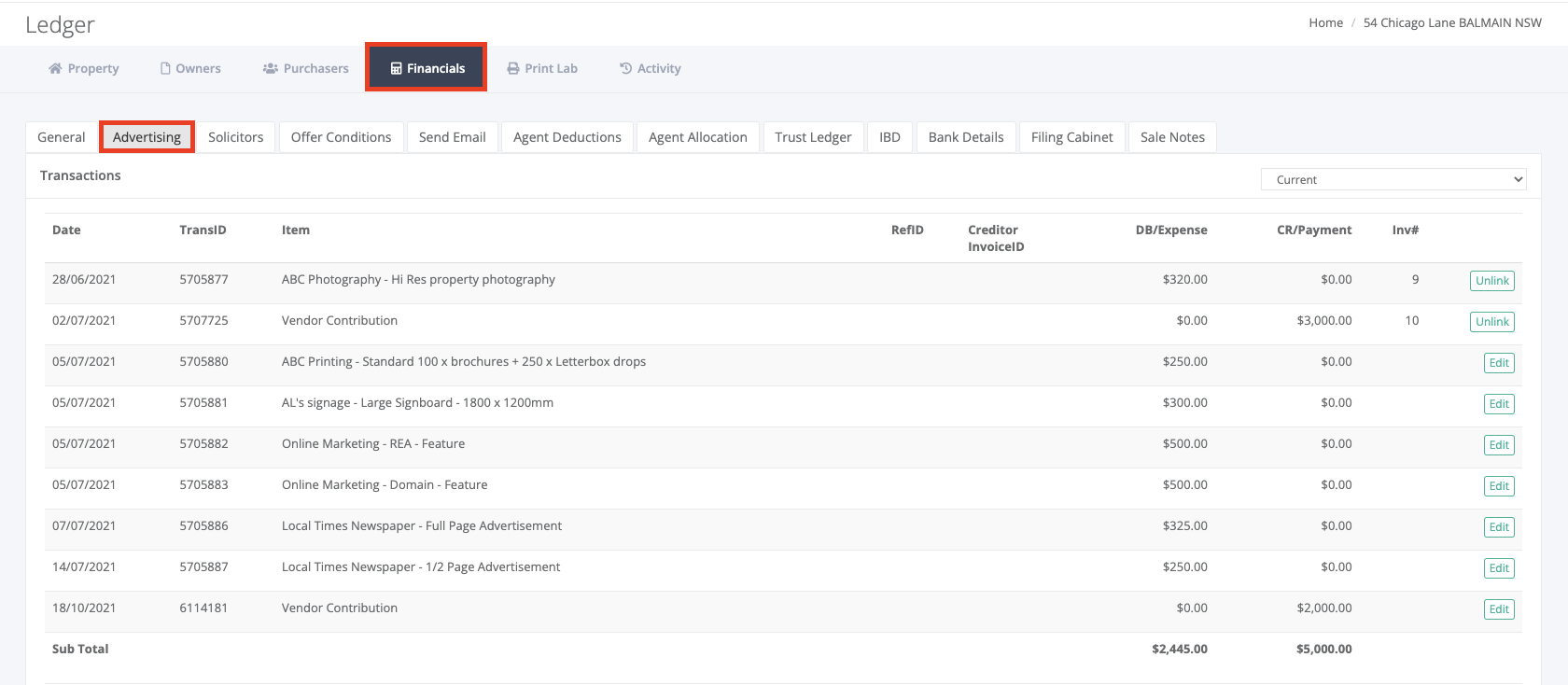Click the Property house icon
Screen dimensions: 1568x685
pyautogui.click(x=55, y=68)
